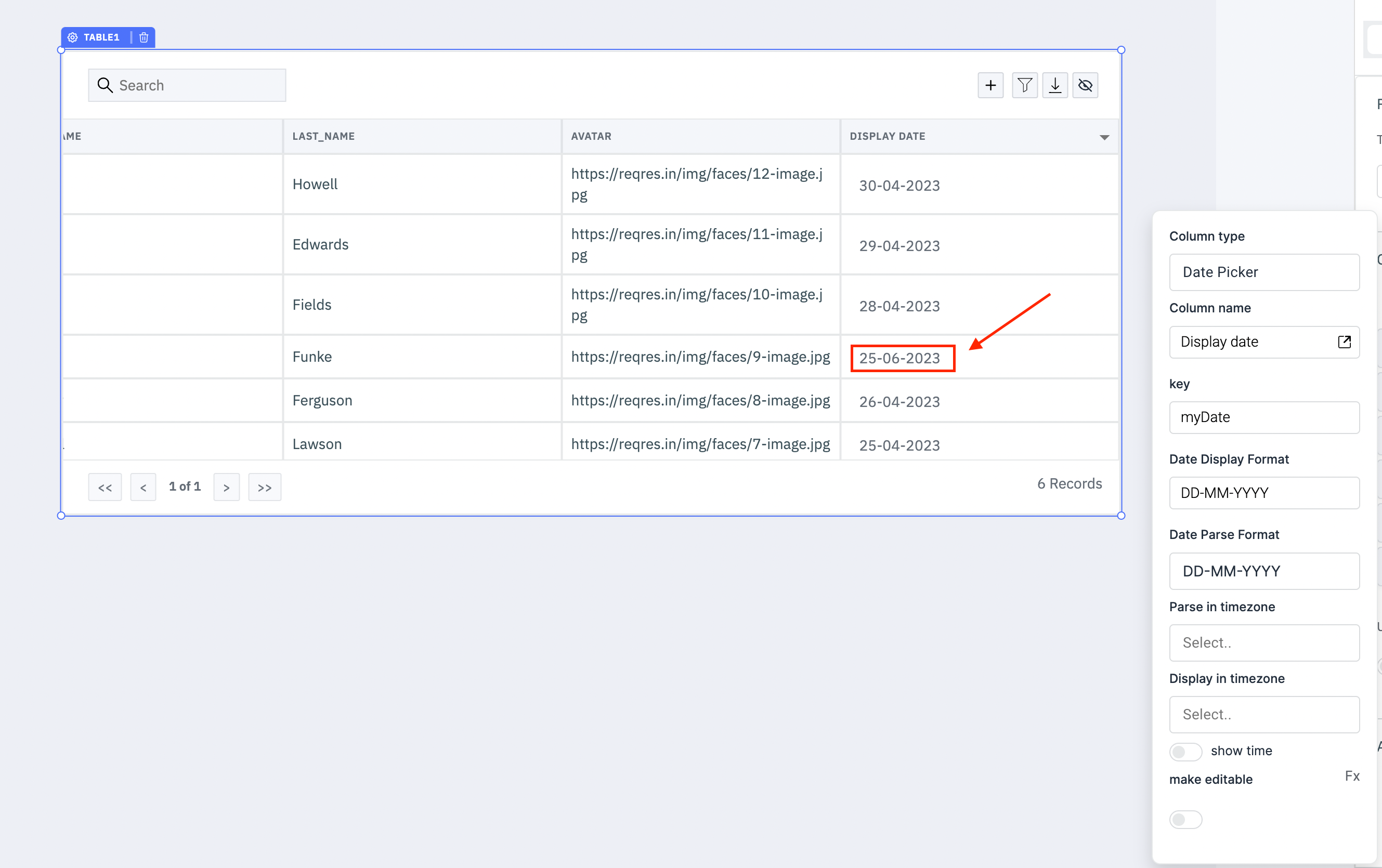This screenshot has height=868, width=1382.
Task: Jump to the last table page
Action: coord(265,486)
